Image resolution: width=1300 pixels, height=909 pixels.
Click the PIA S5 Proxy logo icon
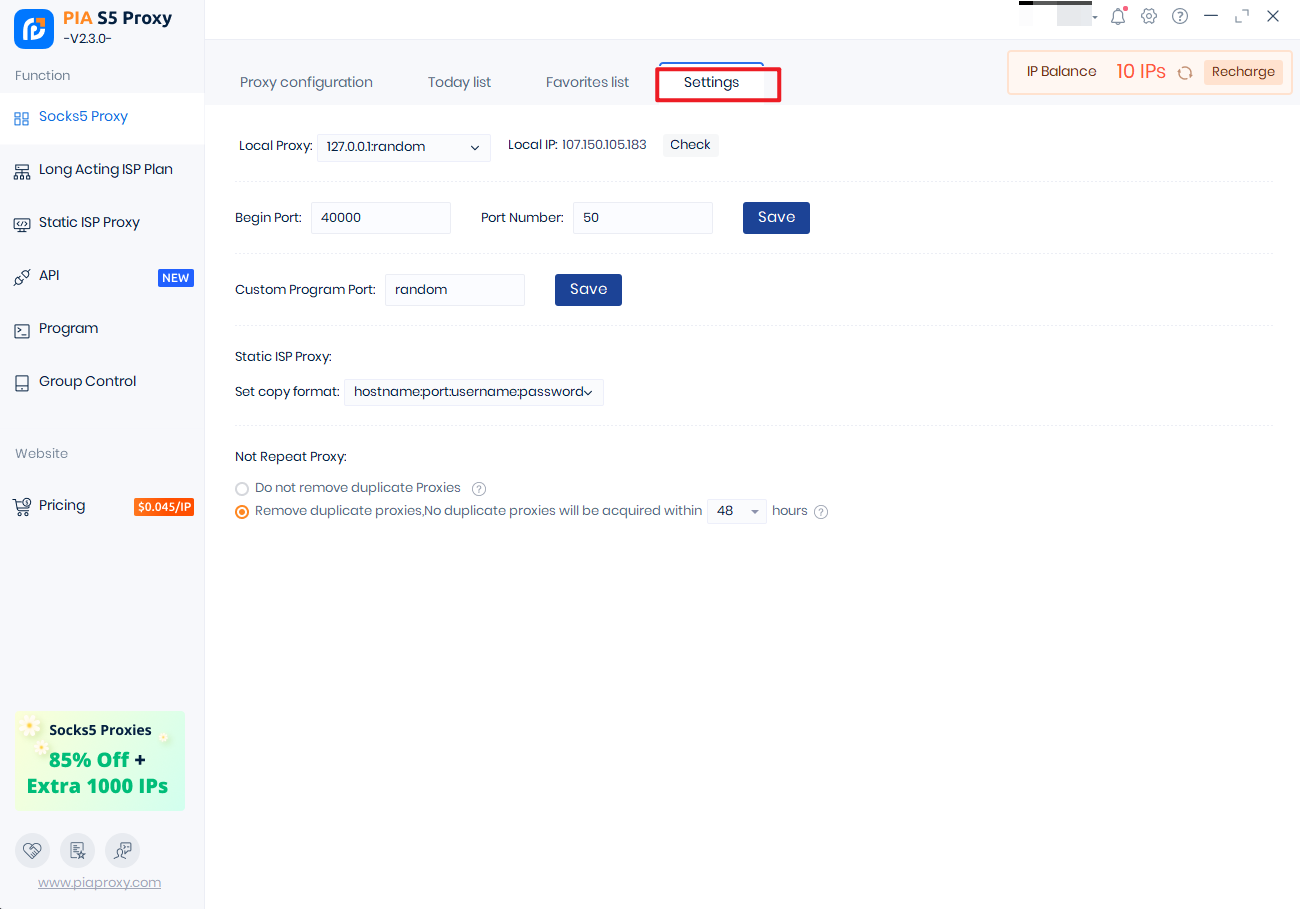point(34,29)
